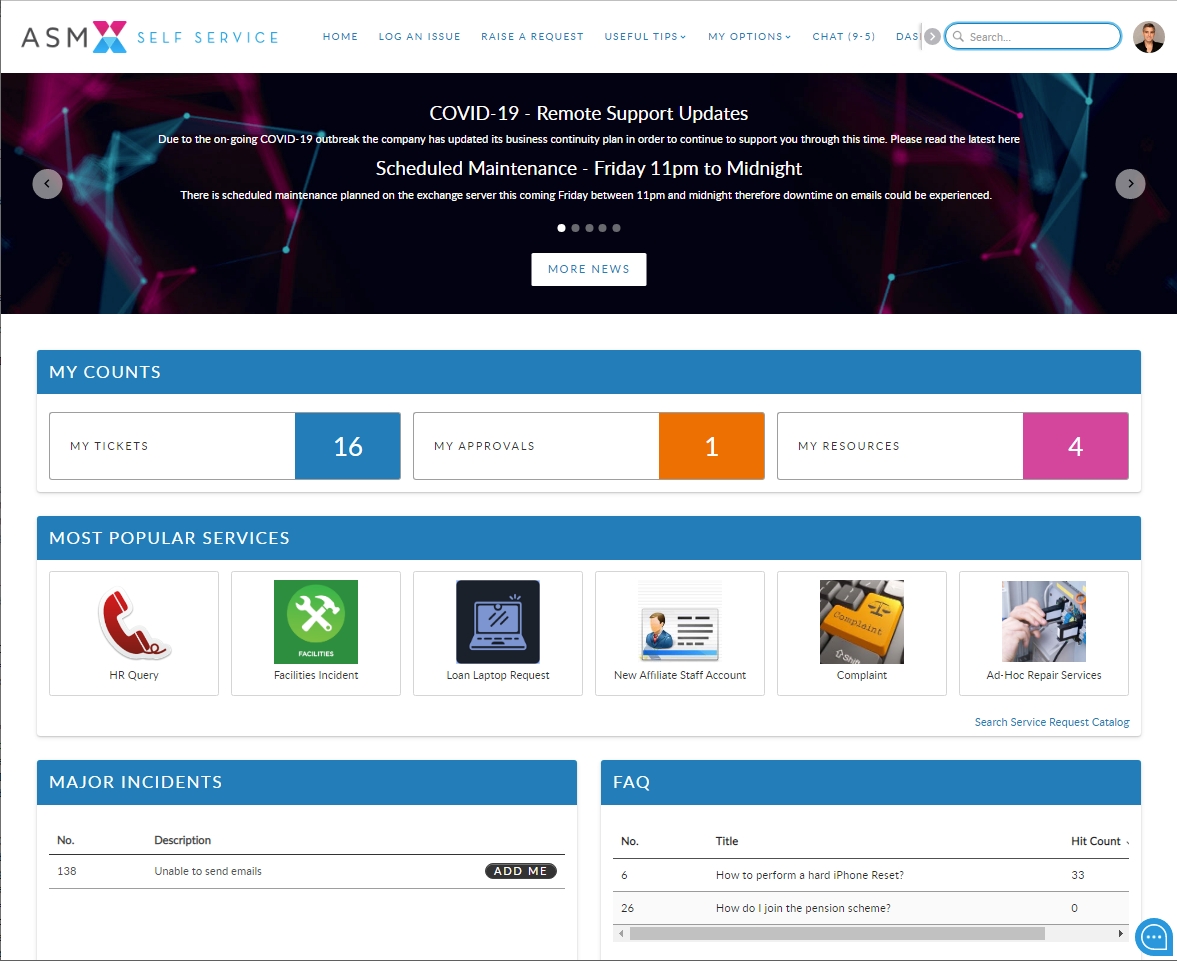Click the New Affiliate Staff Account icon

[680, 622]
